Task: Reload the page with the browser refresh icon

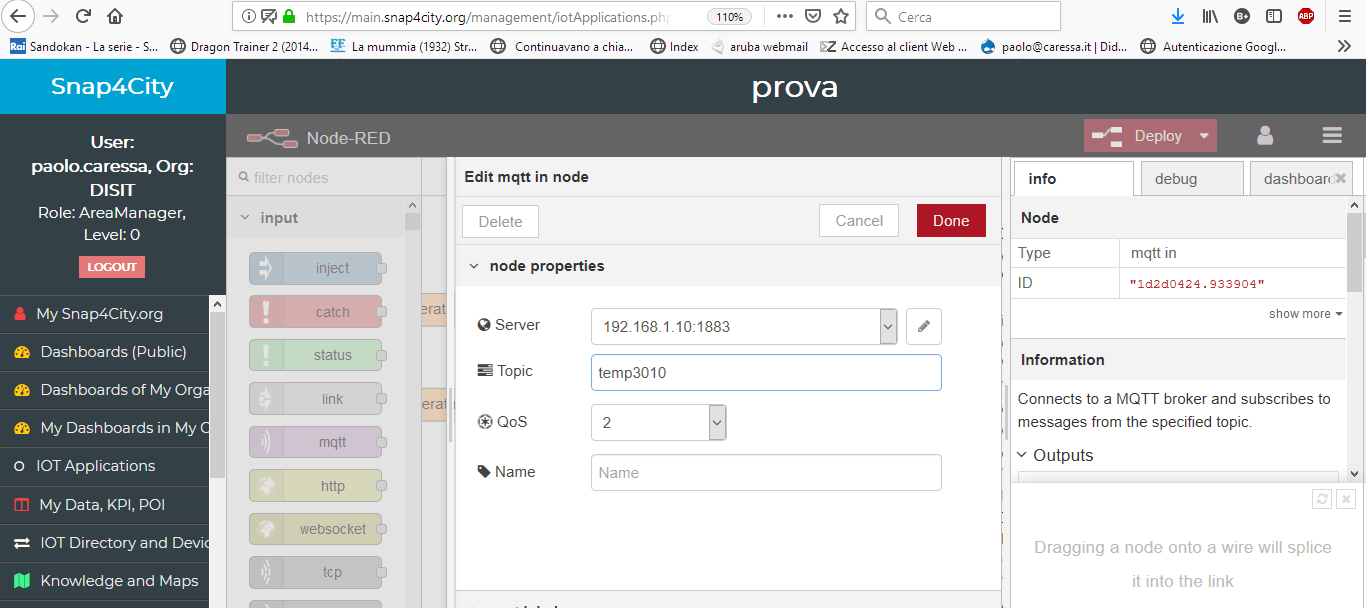Action: click(83, 16)
